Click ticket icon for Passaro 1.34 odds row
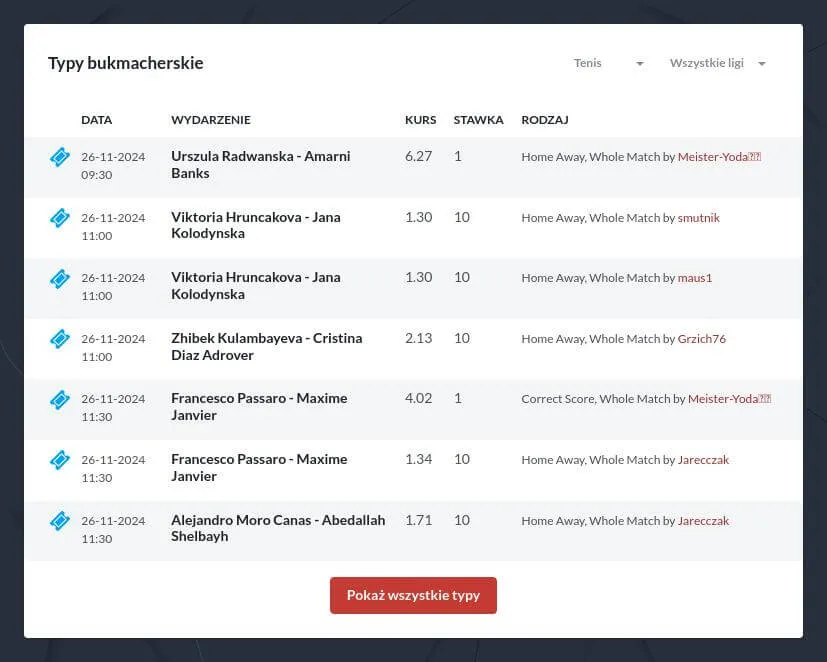 (60, 460)
